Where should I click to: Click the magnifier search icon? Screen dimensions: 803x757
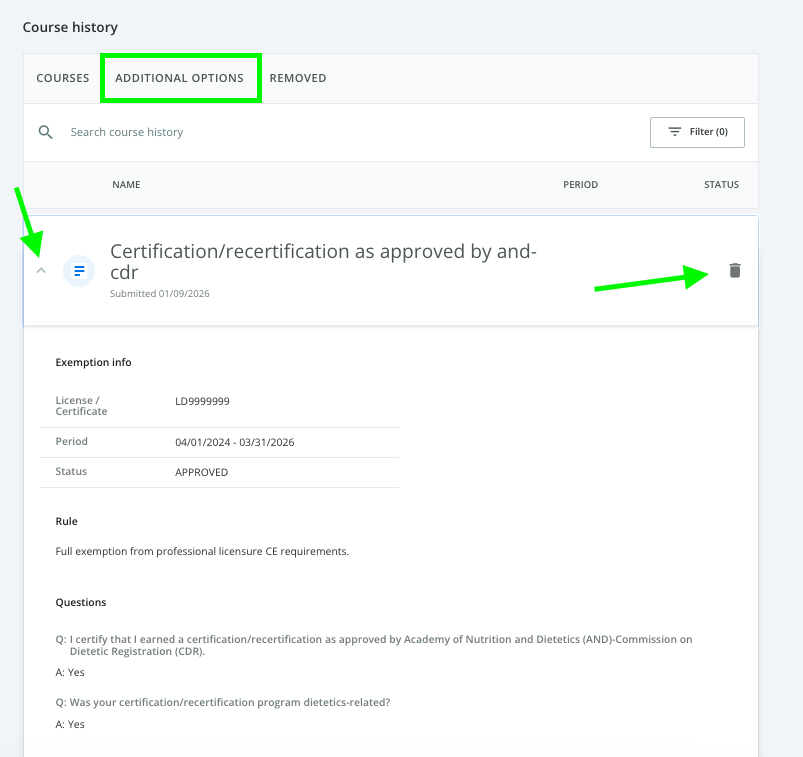click(45, 132)
